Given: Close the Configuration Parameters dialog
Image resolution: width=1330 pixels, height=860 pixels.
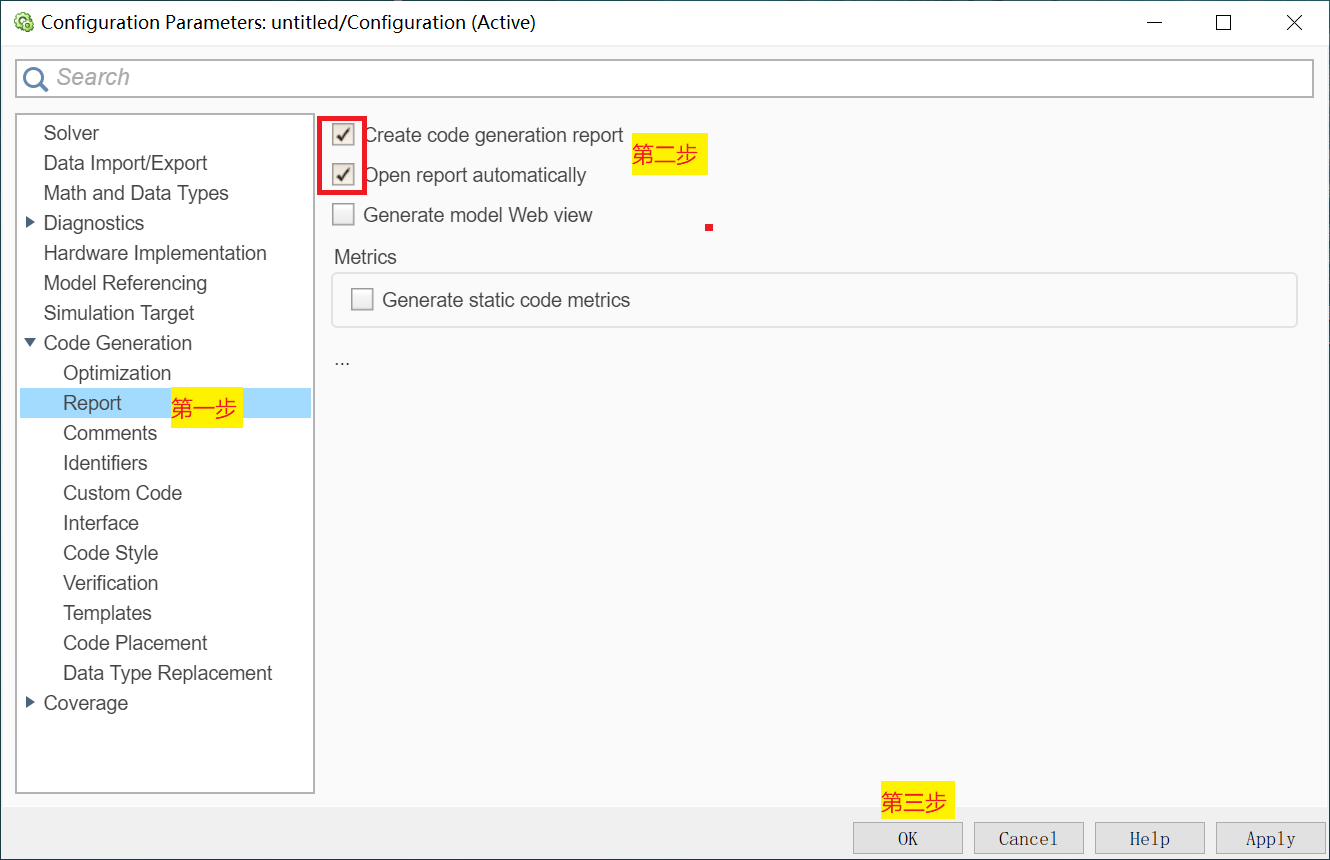Looking at the screenshot, I should (x=1294, y=23).
